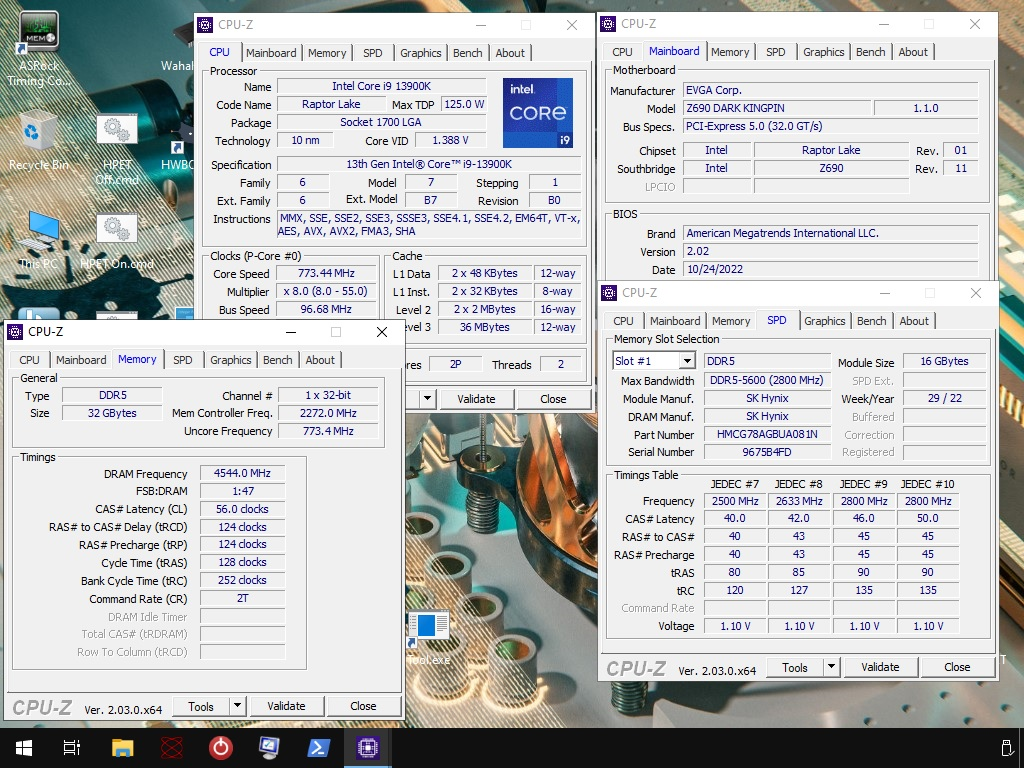Click the CAS# Latency value "56.0 clocks"

pyautogui.click(x=242, y=509)
